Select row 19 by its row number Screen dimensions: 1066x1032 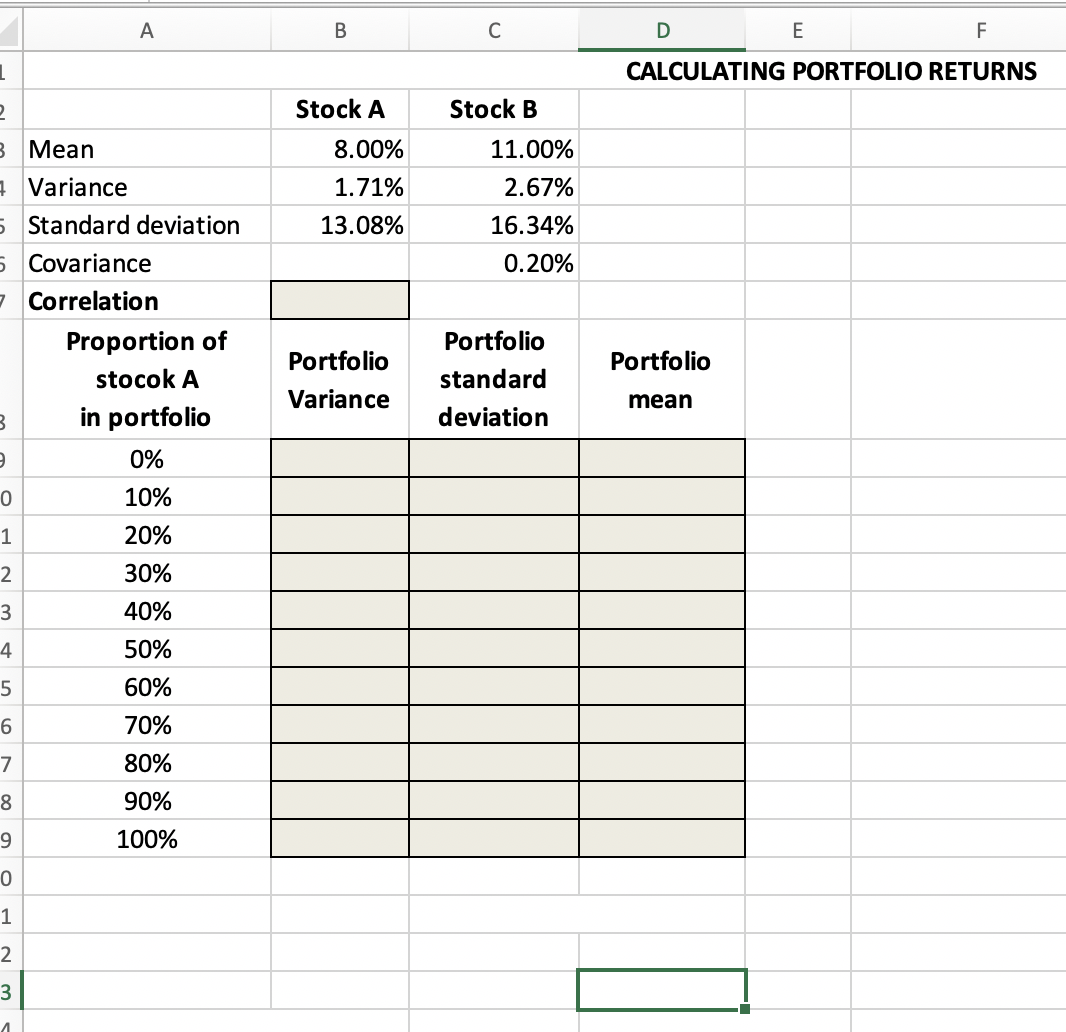coord(8,839)
